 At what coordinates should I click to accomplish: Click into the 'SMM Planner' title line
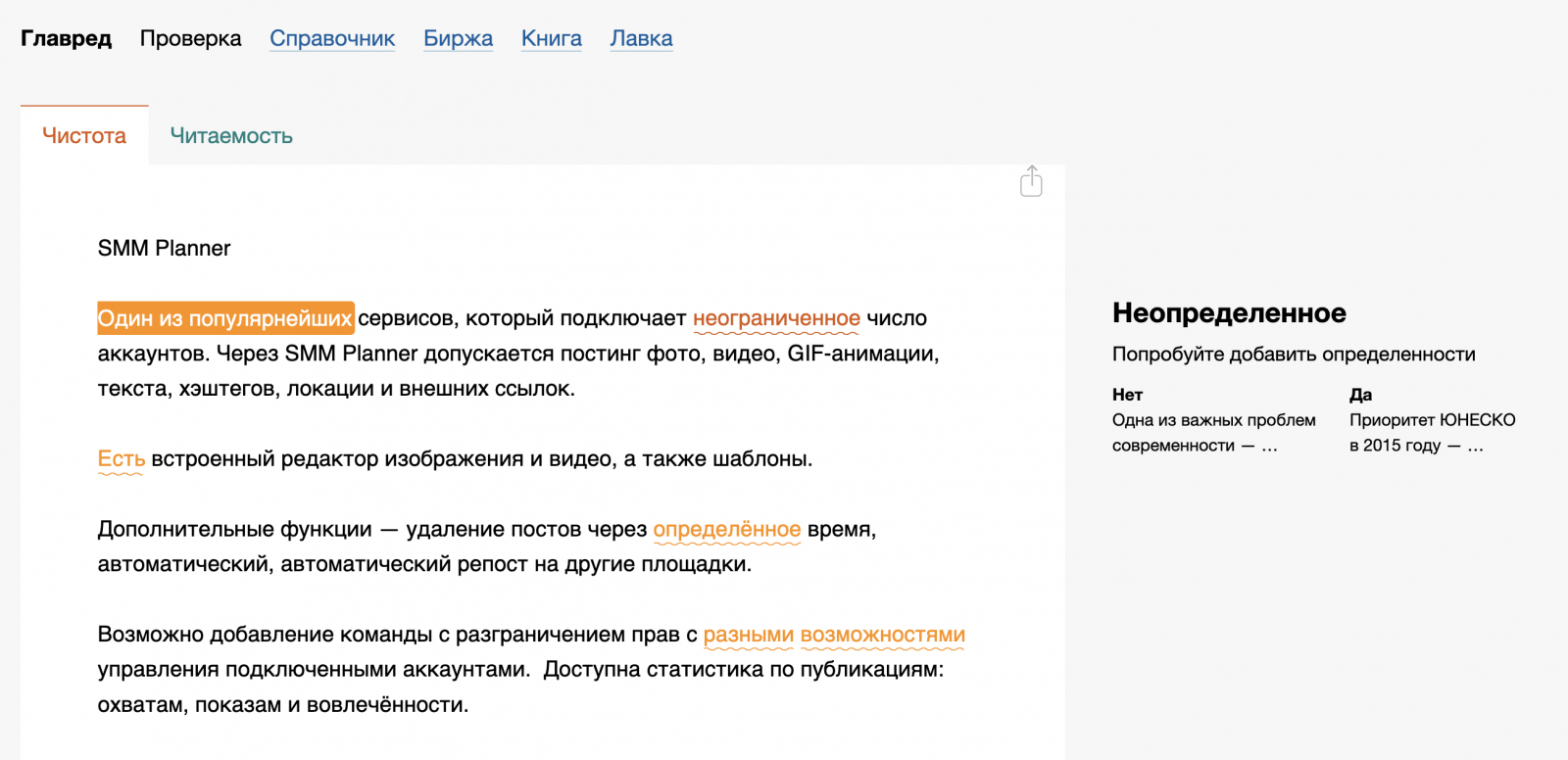coord(164,248)
